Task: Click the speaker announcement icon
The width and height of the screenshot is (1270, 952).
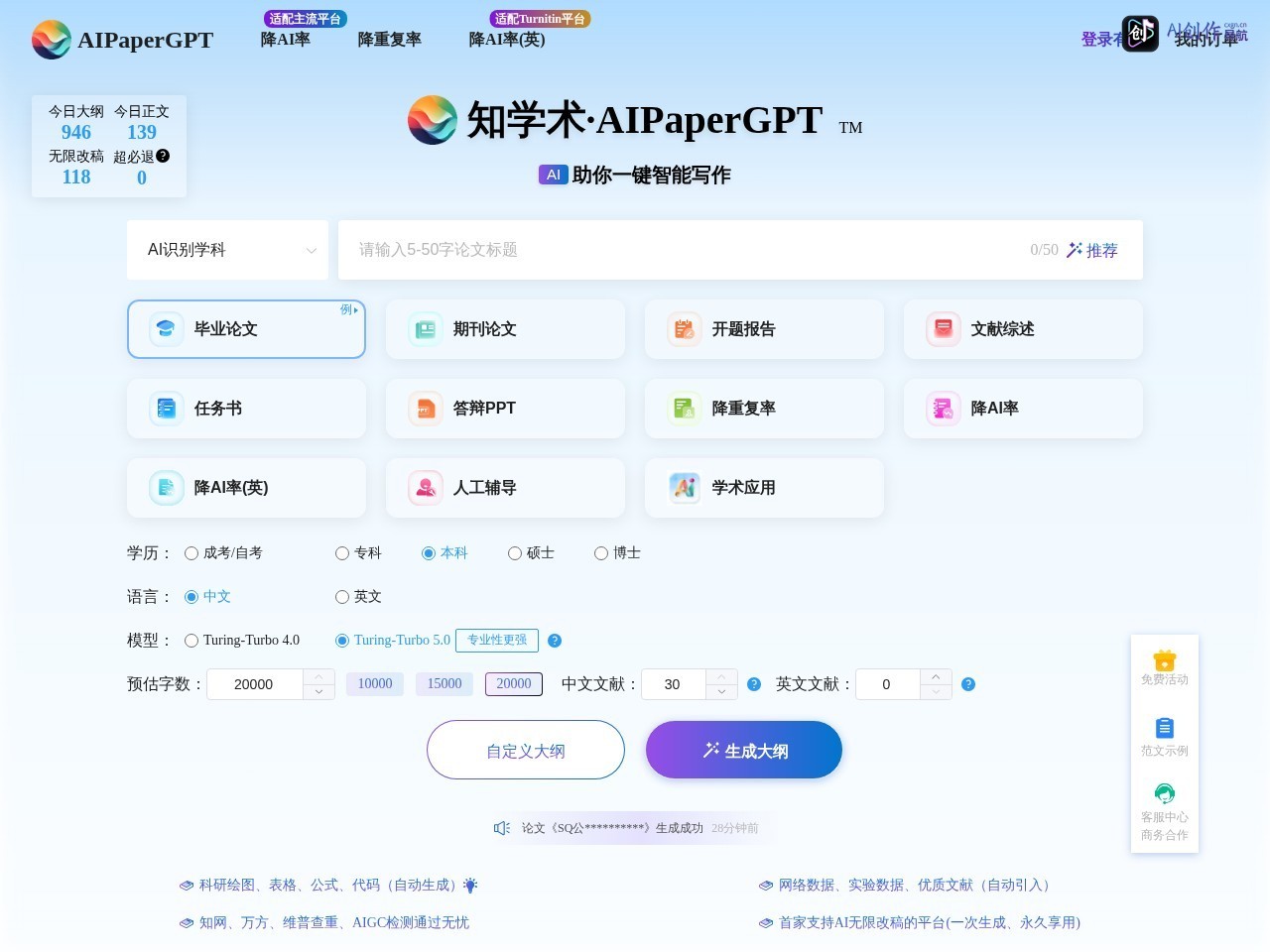Action: coord(502,828)
